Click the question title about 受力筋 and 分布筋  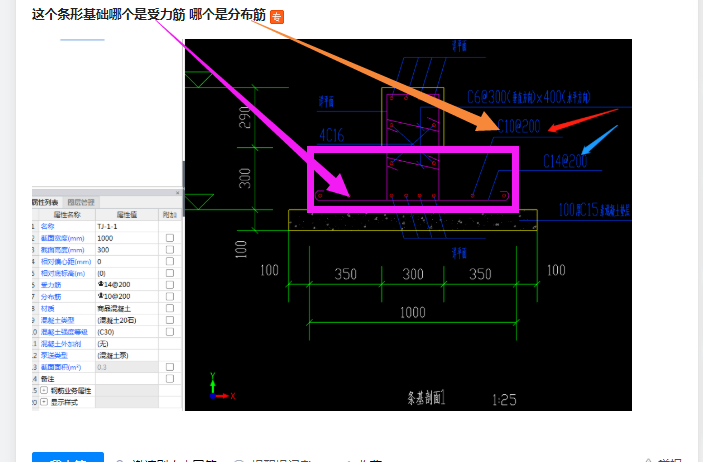(x=149, y=15)
